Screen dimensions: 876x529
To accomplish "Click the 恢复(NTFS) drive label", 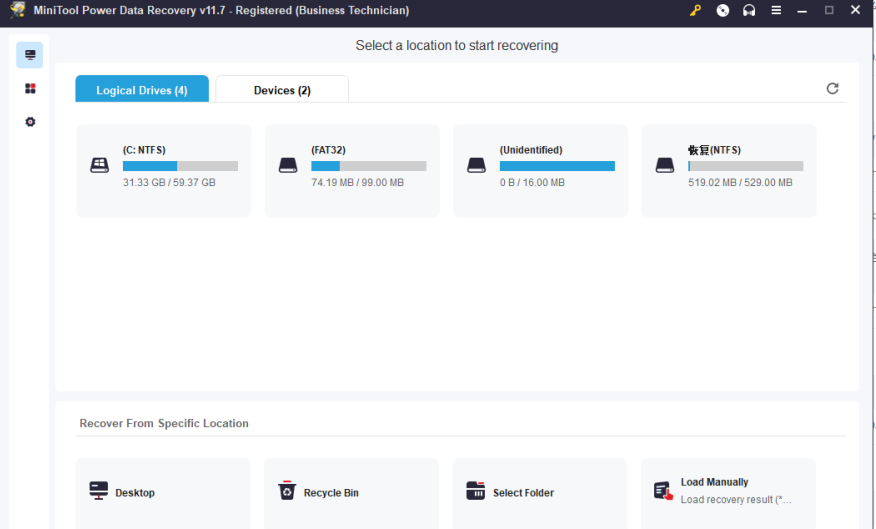I will pyautogui.click(x=714, y=150).
